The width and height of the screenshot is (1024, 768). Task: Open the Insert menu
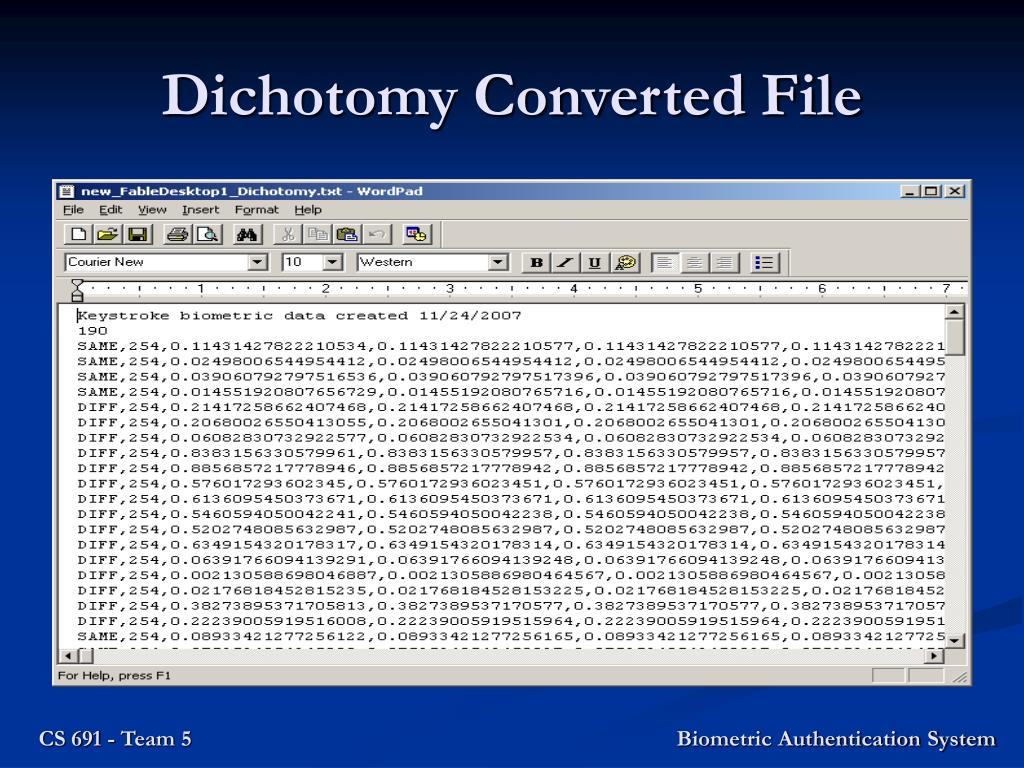[x=200, y=210]
